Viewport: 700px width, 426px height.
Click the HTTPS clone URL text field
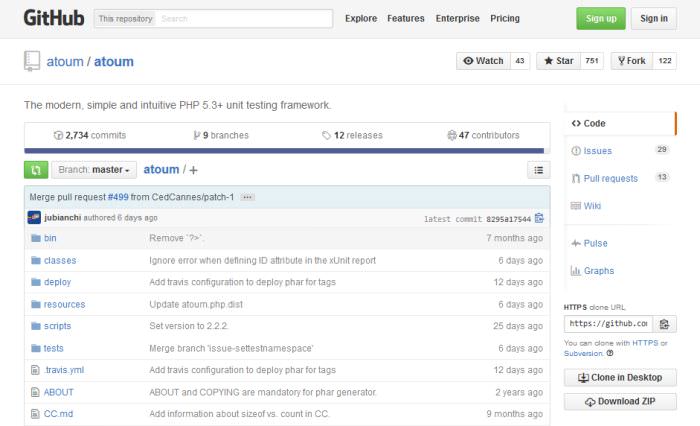[x=608, y=324]
